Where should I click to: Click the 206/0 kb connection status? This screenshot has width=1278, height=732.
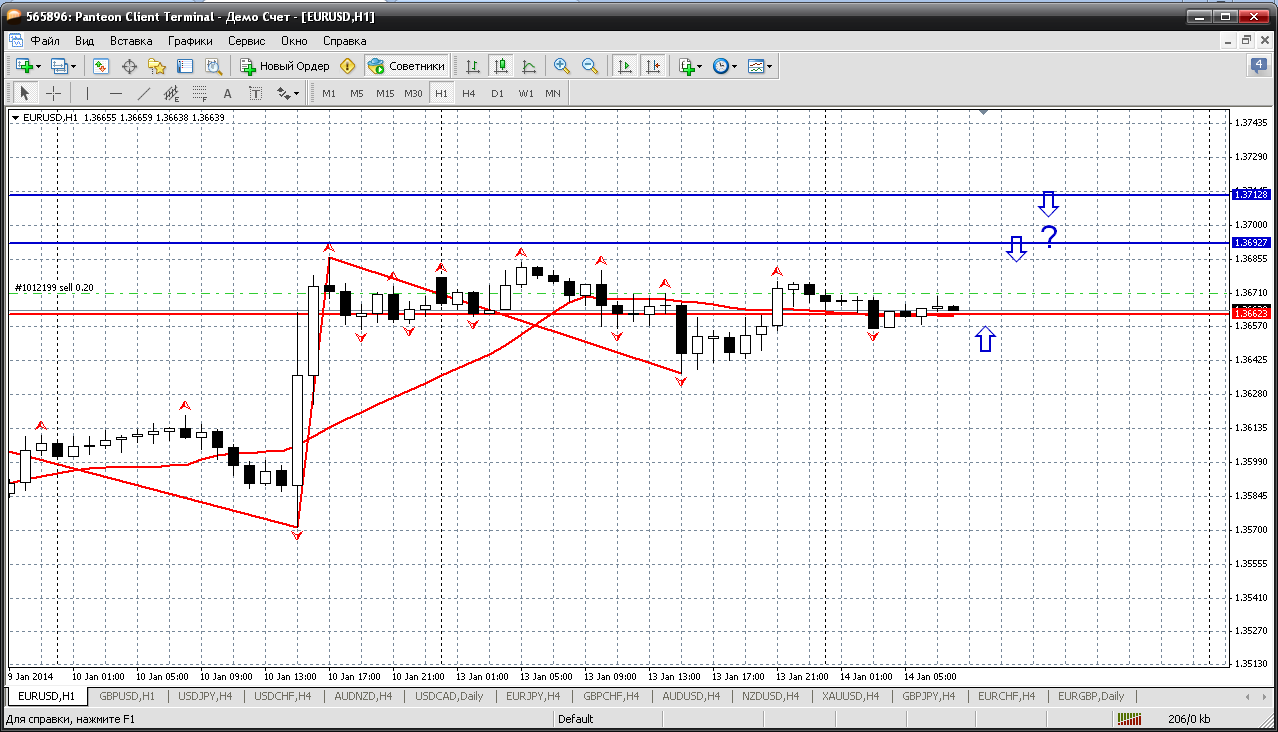[1188, 719]
